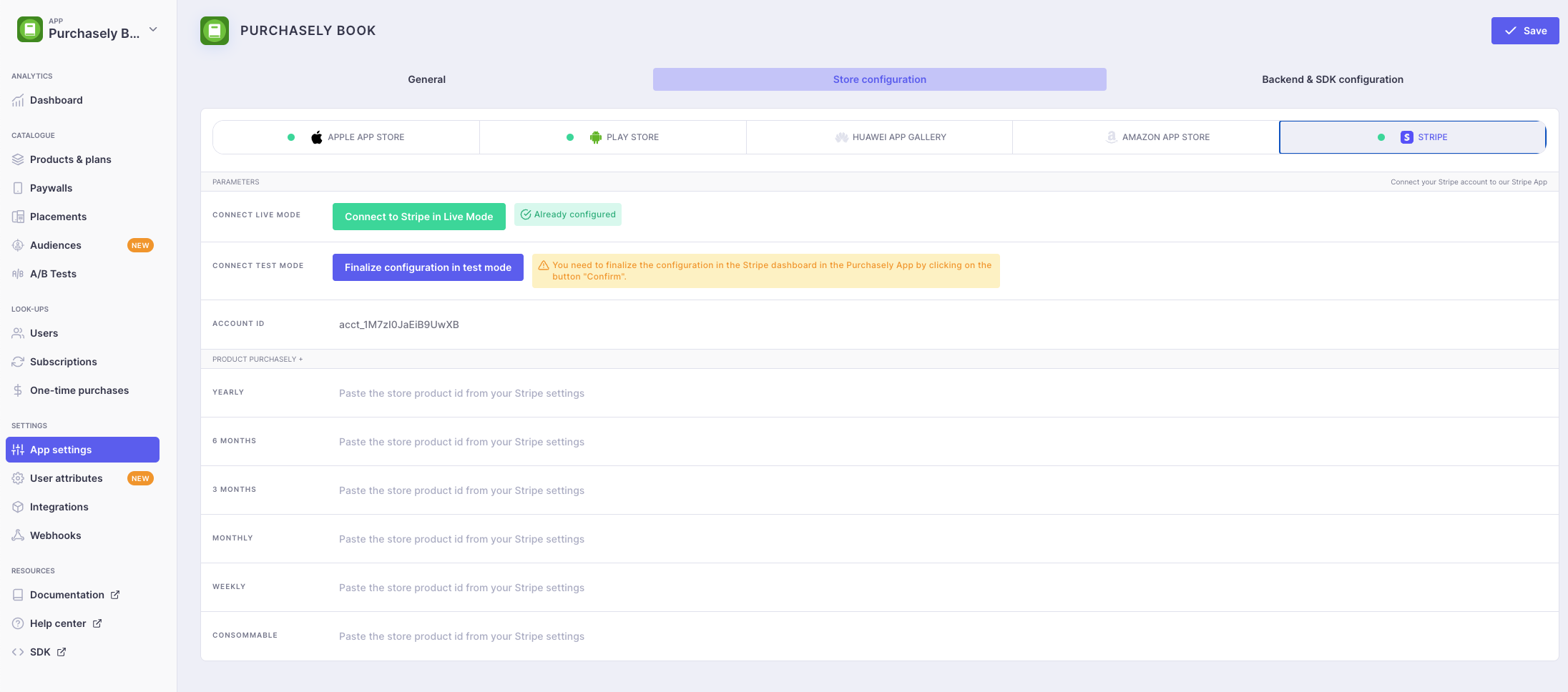This screenshot has height=692, width=1568.
Task: Click the App settings sliders icon
Action: coord(18,450)
